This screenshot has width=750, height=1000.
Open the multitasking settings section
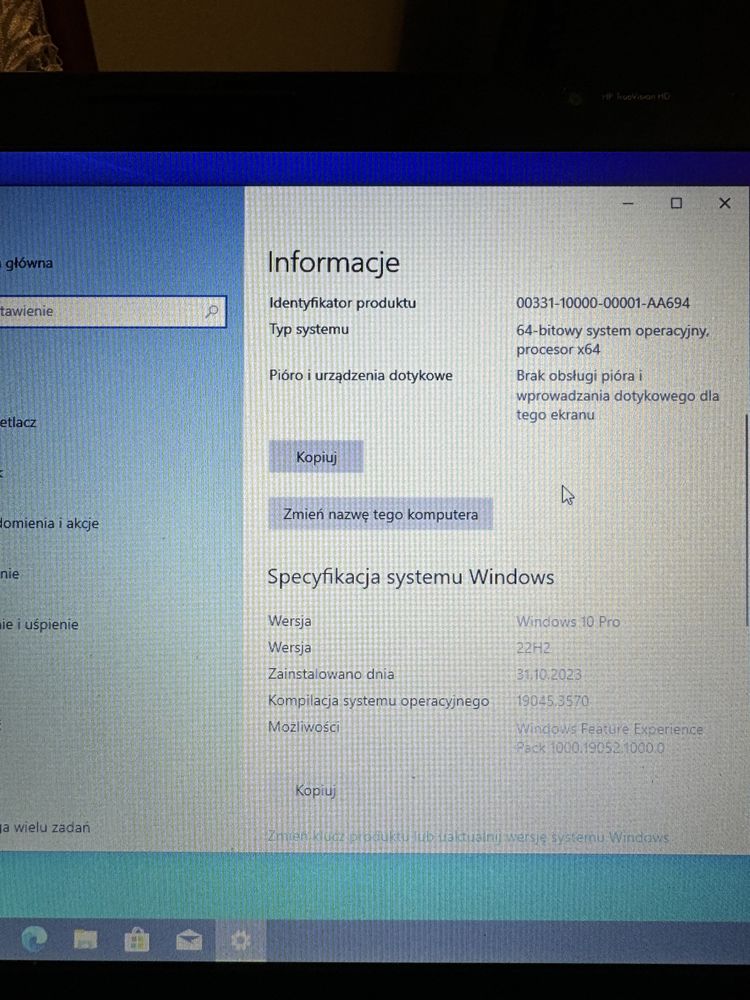[x=45, y=827]
